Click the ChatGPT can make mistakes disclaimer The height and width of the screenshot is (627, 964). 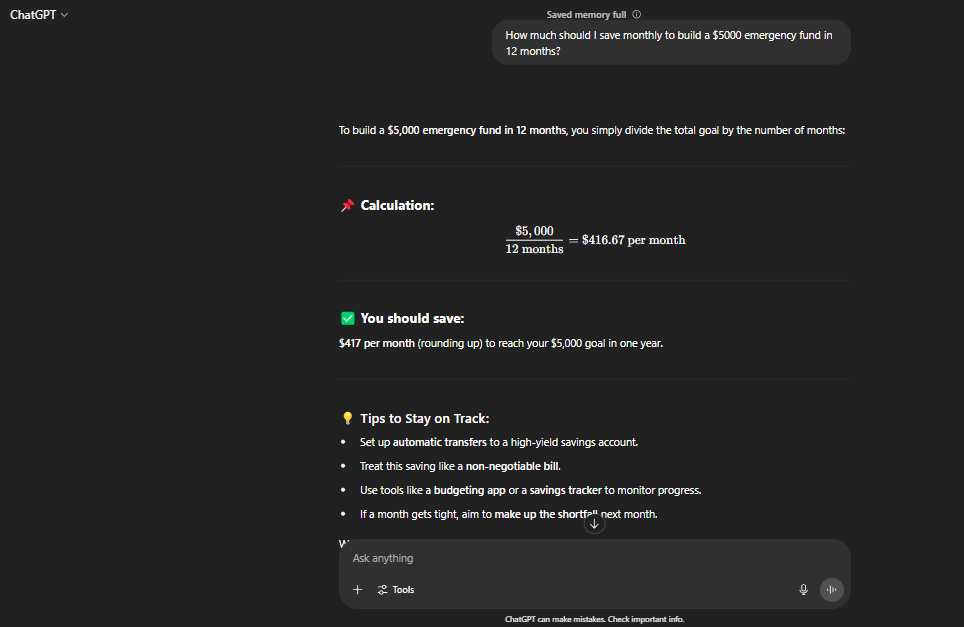[594, 619]
